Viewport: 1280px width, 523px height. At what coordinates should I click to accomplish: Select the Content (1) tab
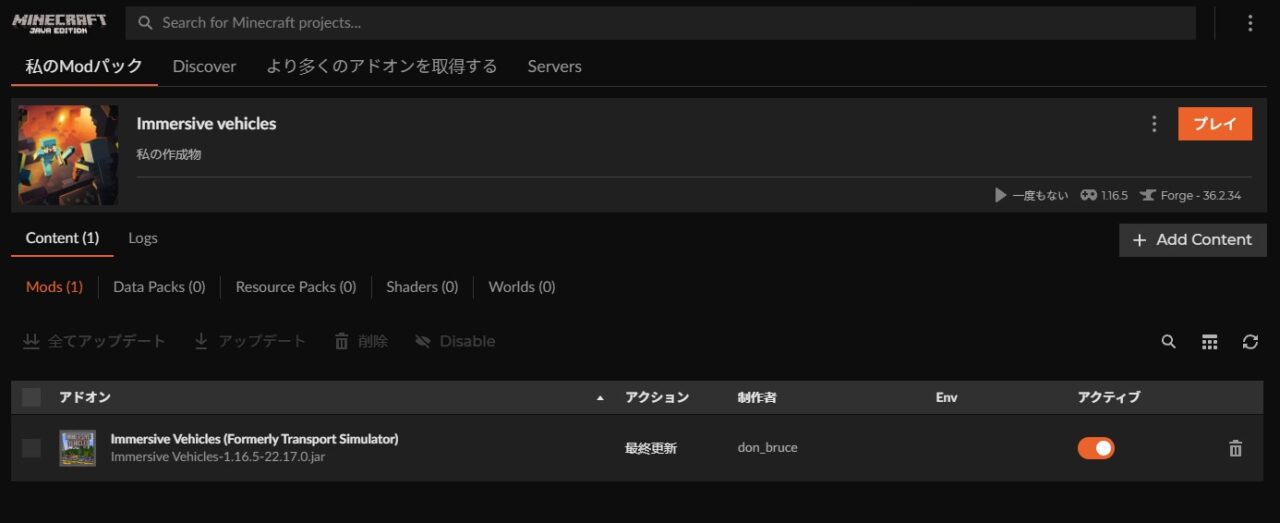tap(62, 238)
